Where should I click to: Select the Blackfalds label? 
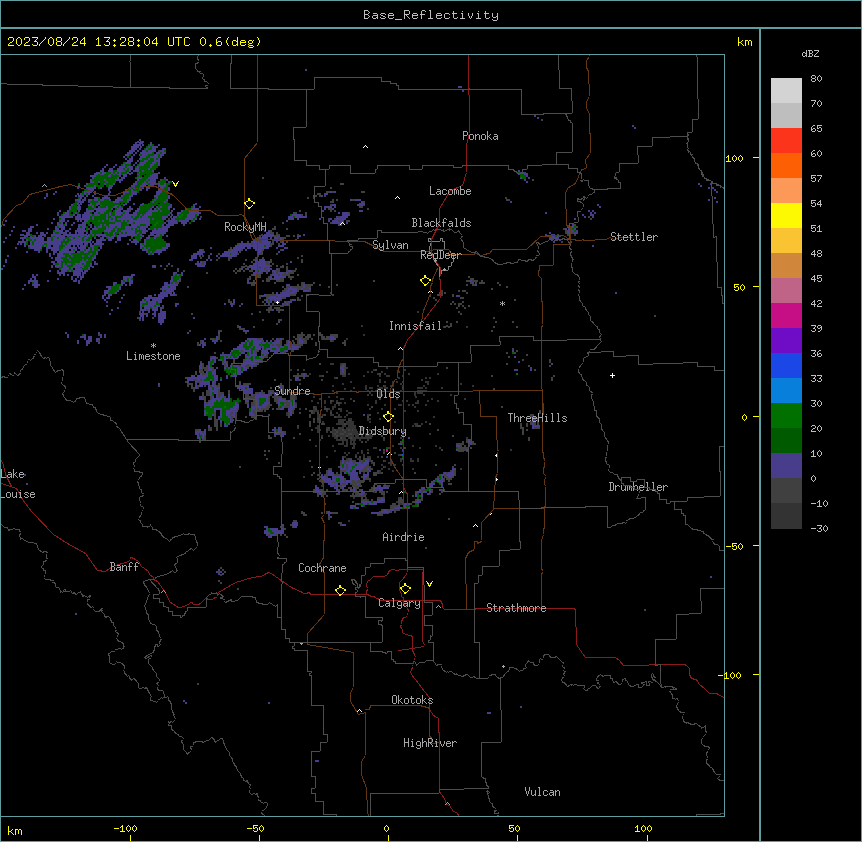click(441, 223)
